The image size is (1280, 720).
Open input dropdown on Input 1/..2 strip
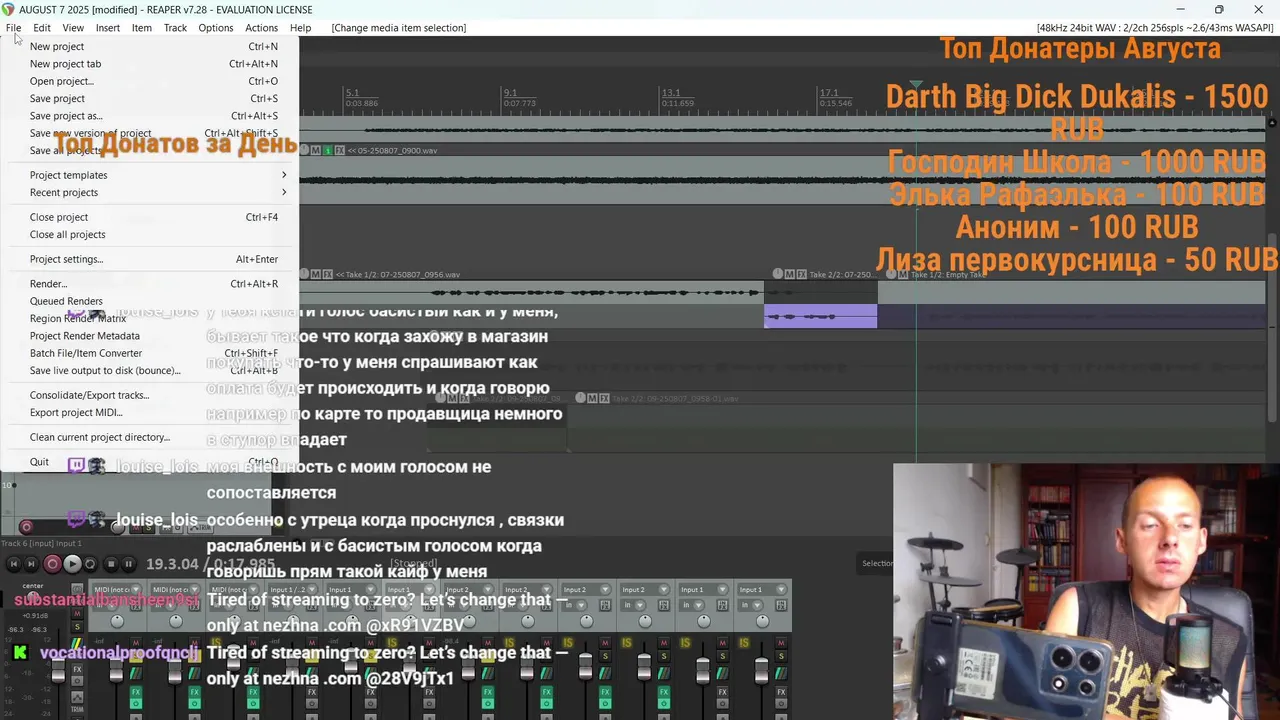311,589
